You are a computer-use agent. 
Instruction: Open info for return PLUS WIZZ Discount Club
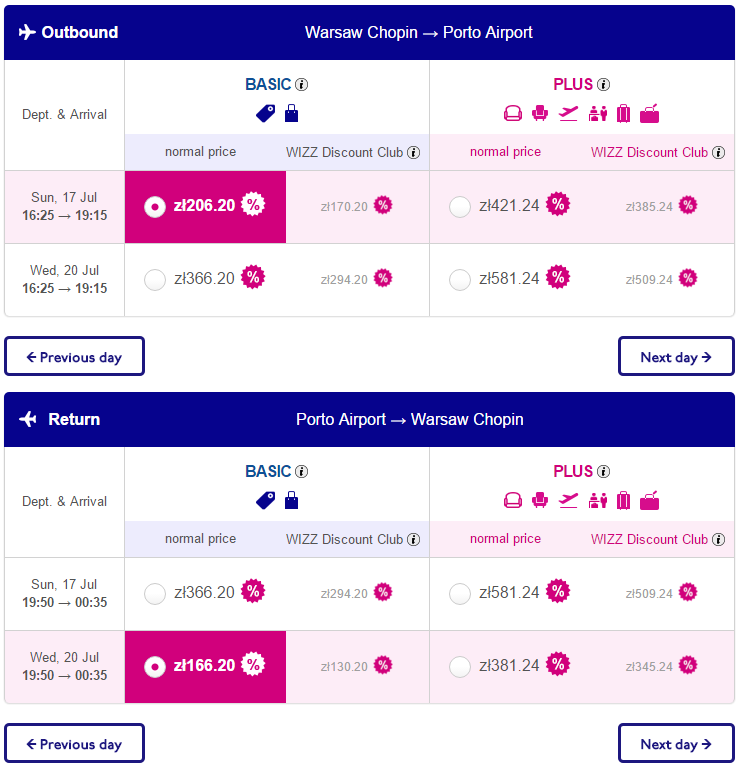(x=718, y=540)
